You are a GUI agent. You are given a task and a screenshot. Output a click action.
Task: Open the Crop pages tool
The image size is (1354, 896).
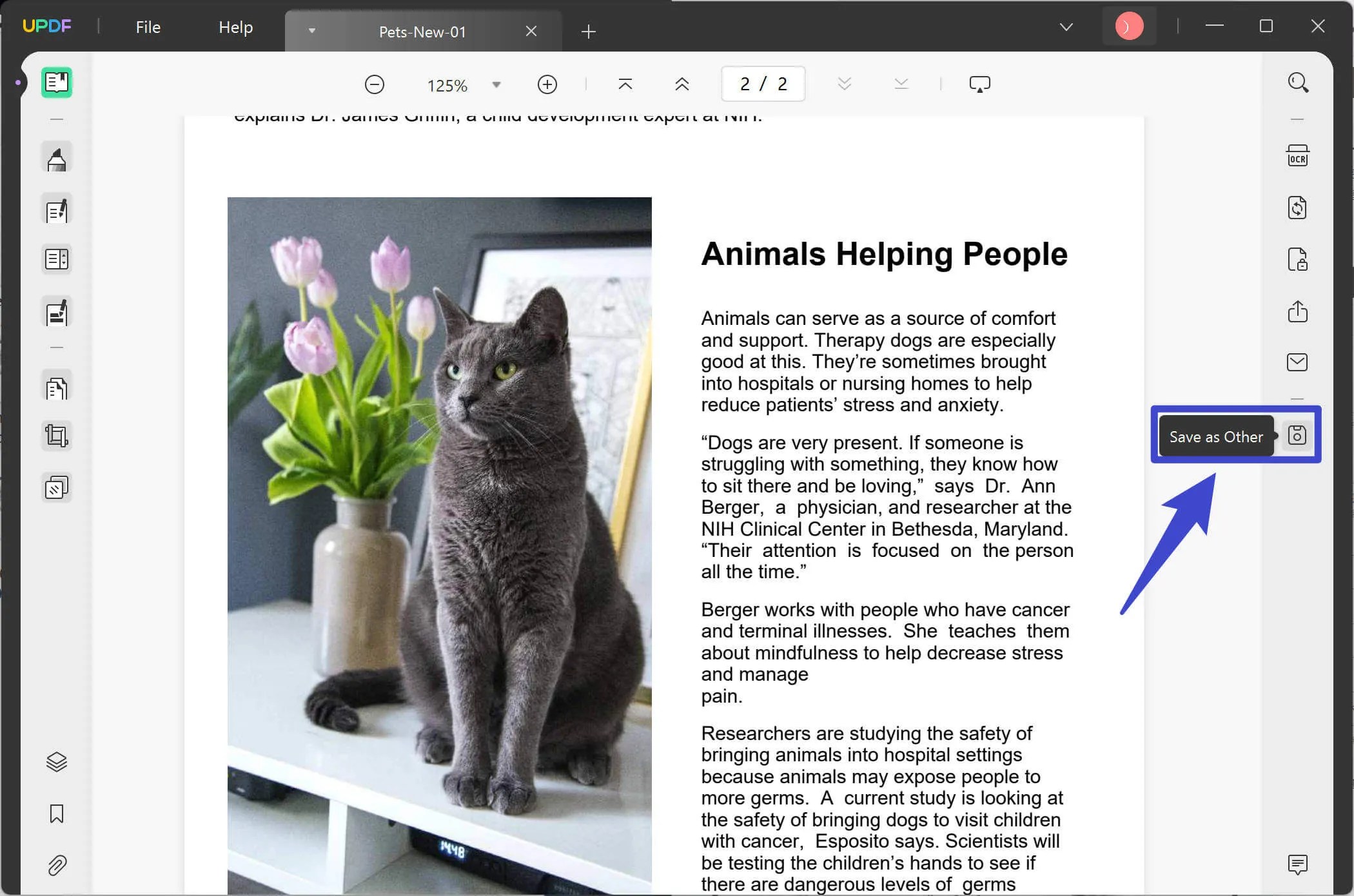[57, 436]
